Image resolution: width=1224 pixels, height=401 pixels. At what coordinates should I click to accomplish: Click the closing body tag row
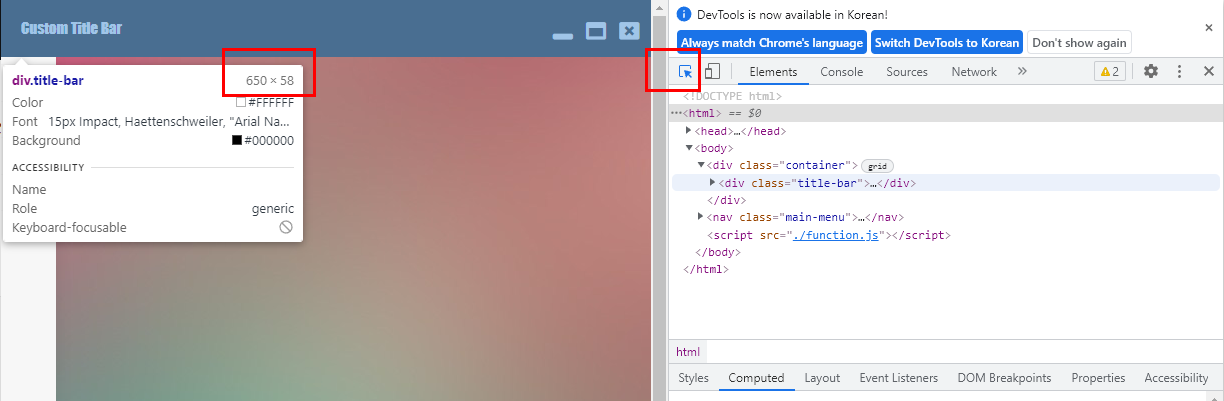[x=946, y=252]
